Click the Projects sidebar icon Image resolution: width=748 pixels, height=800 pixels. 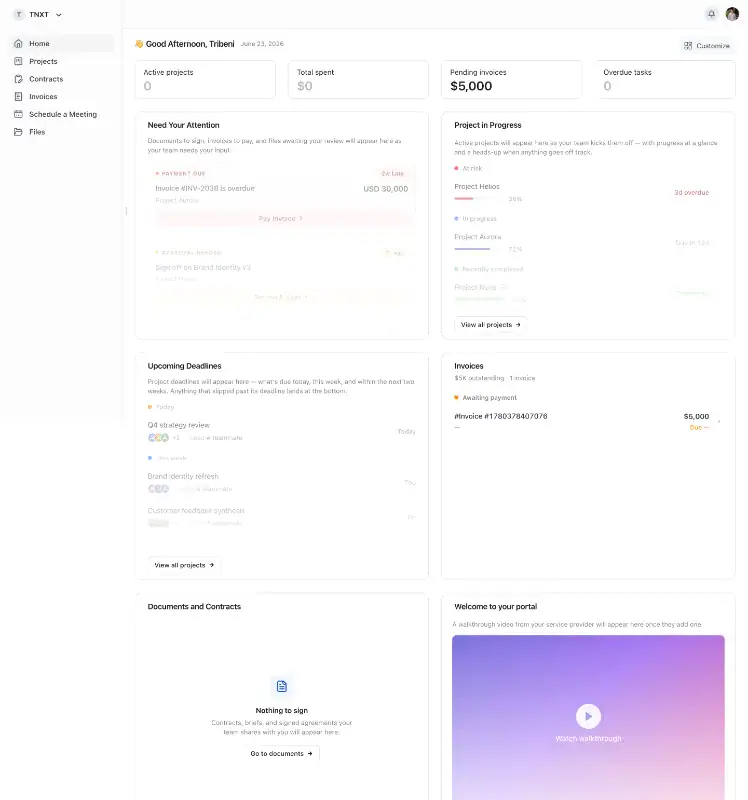pyautogui.click(x=18, y=61)
